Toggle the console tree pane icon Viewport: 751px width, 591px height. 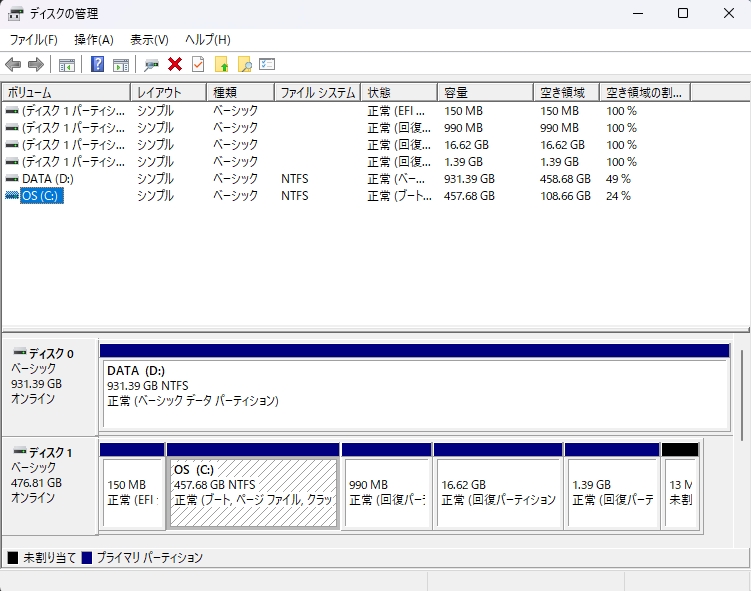click(x=67, y=65)
